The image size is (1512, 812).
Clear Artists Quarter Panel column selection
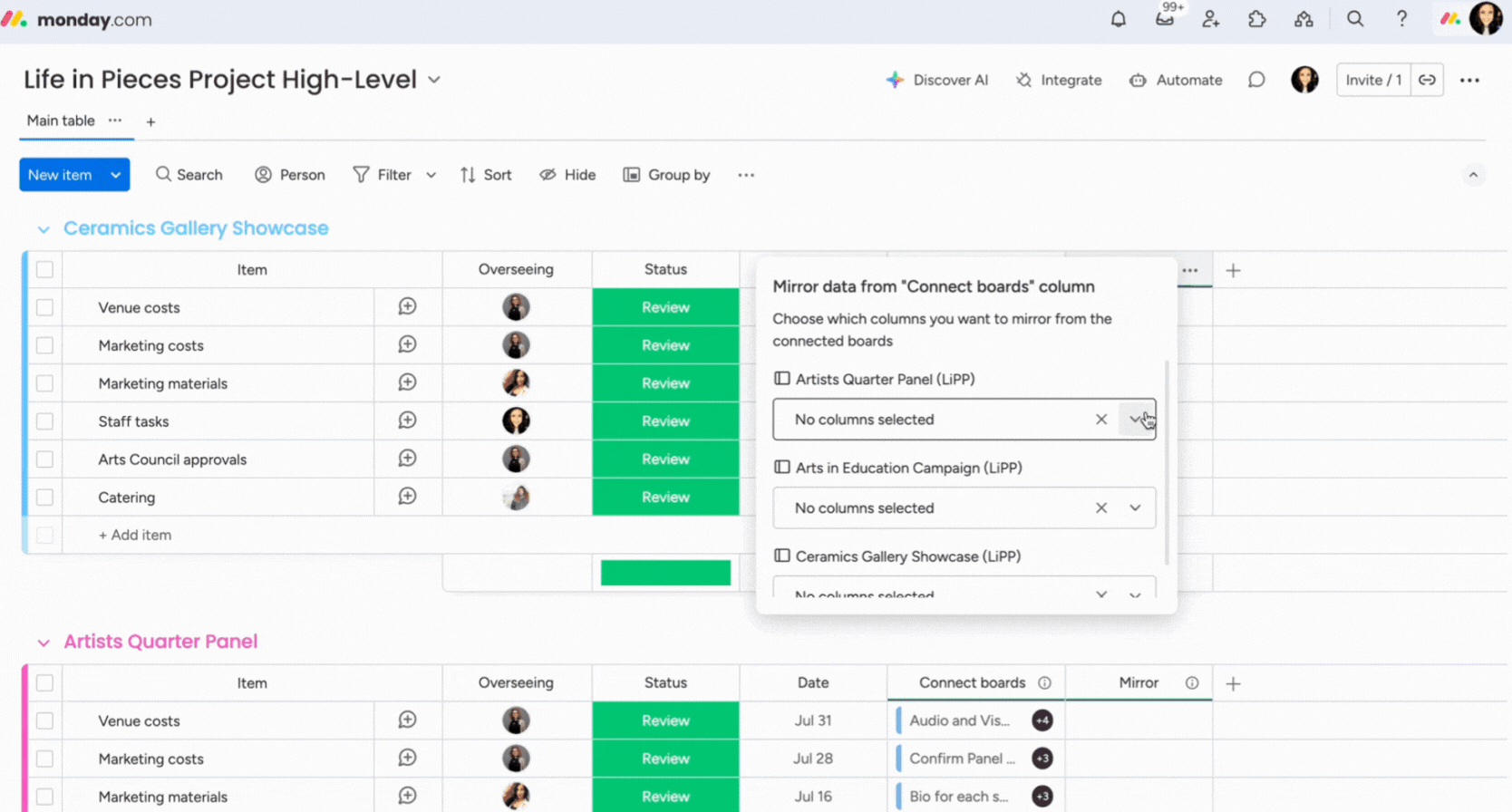1101,420
